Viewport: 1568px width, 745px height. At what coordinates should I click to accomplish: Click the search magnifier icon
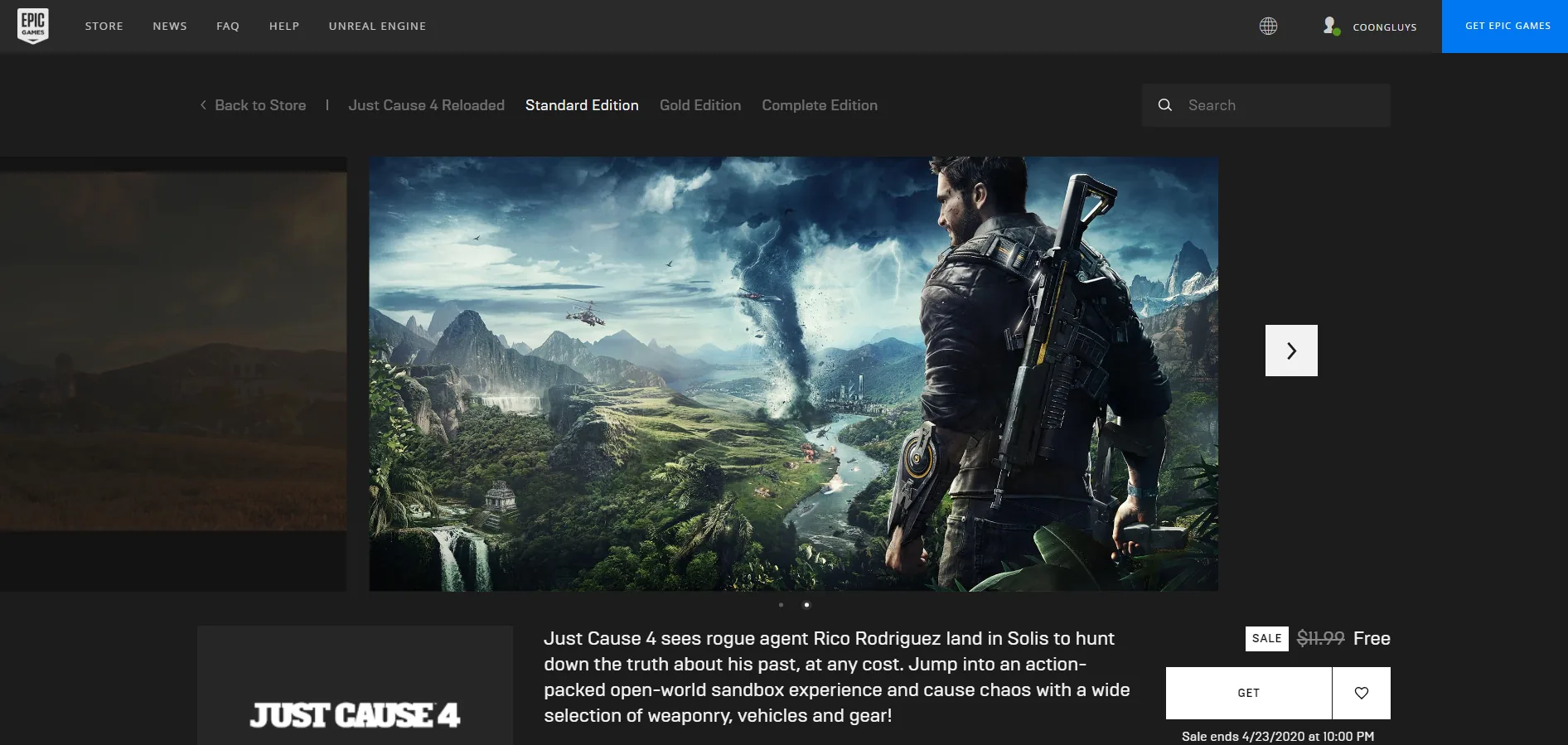point(1165,105)
